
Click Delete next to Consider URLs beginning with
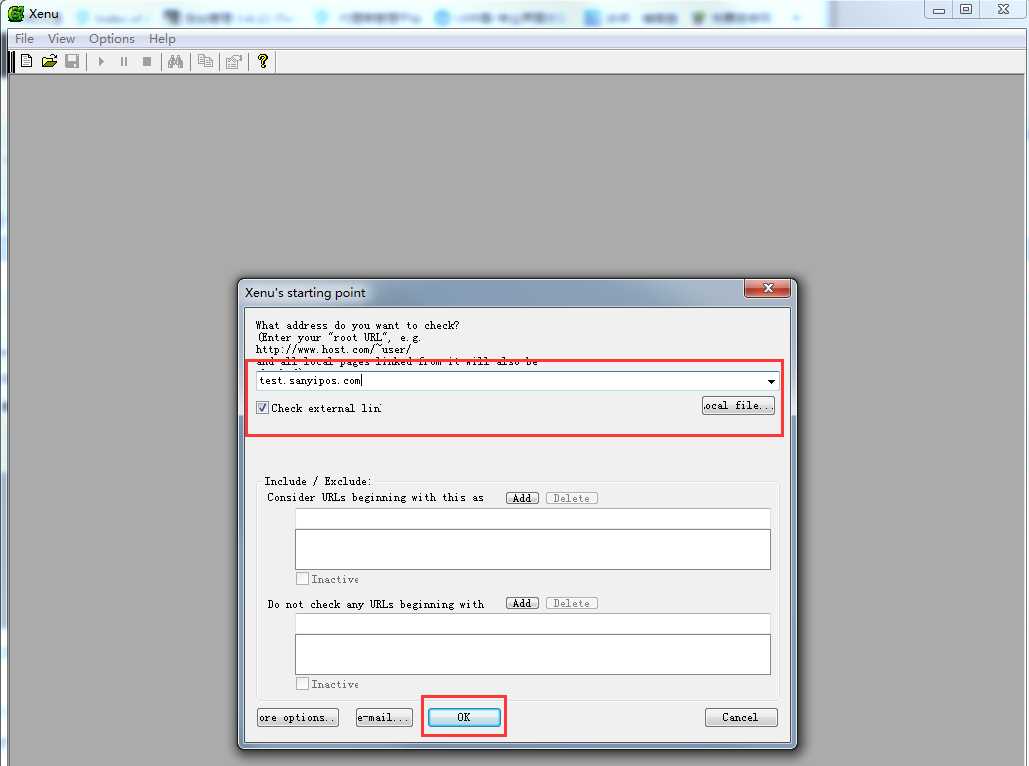point(572,498)
